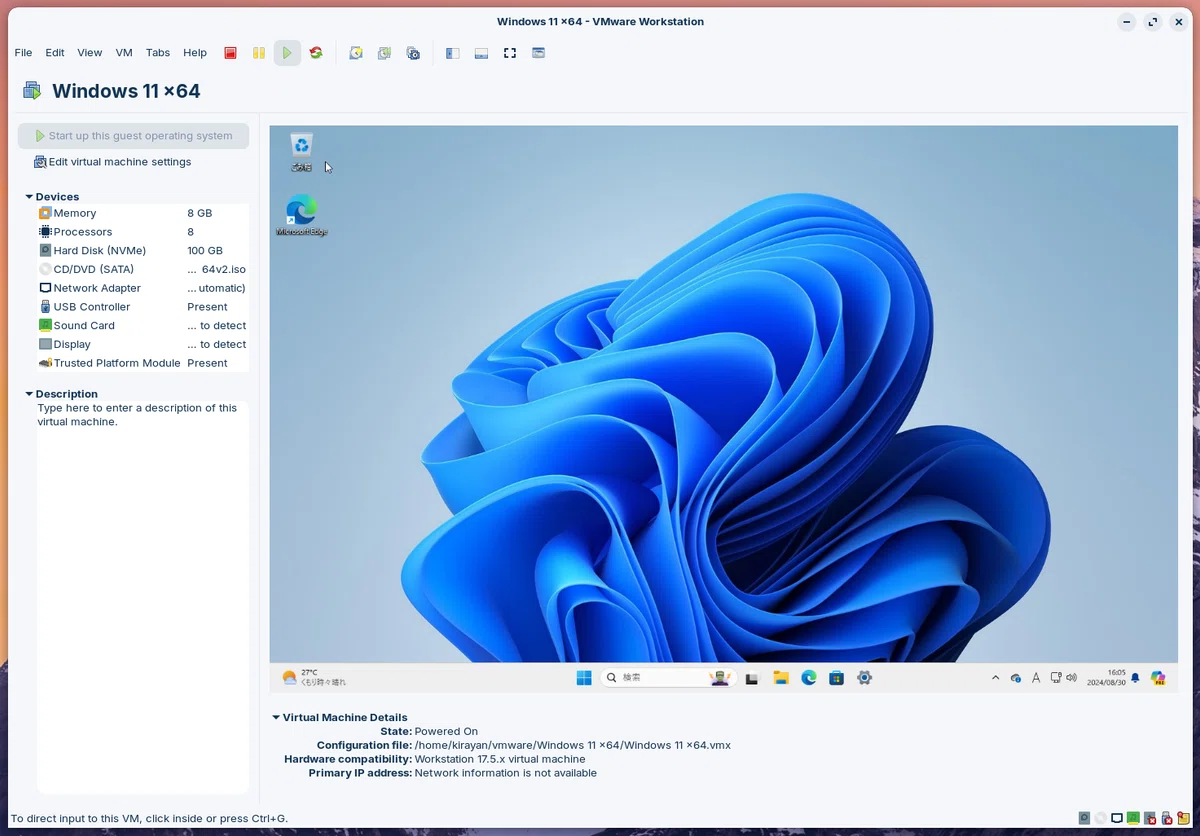This screenshot has width=1200, height=836.
Task: Click the configuration file path text
Action: [572, 745]
